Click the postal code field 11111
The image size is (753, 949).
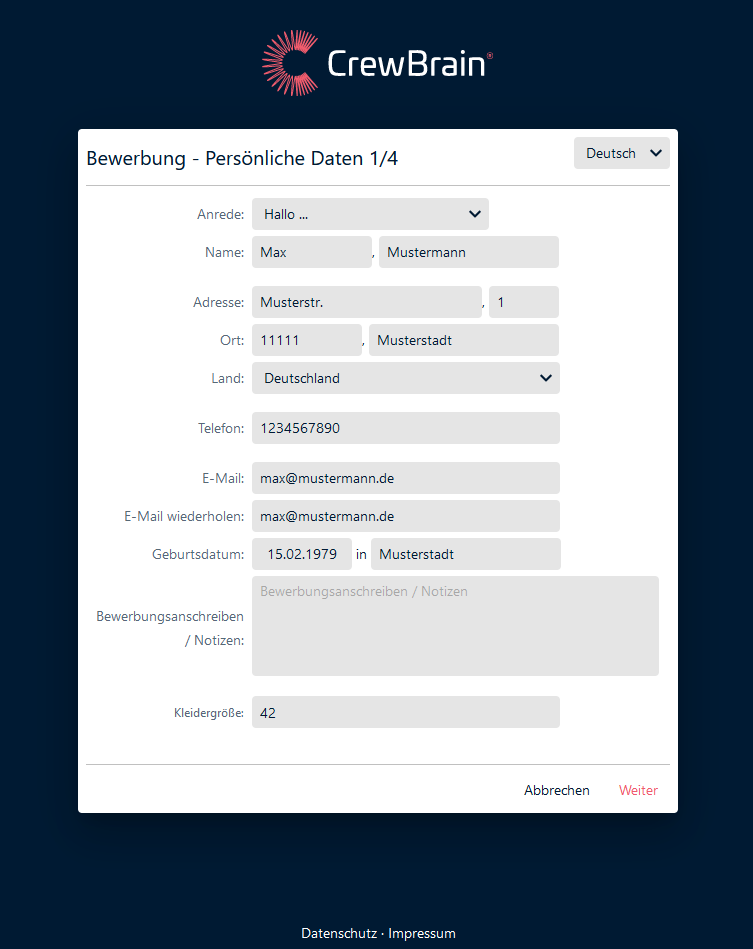(306, 340)
